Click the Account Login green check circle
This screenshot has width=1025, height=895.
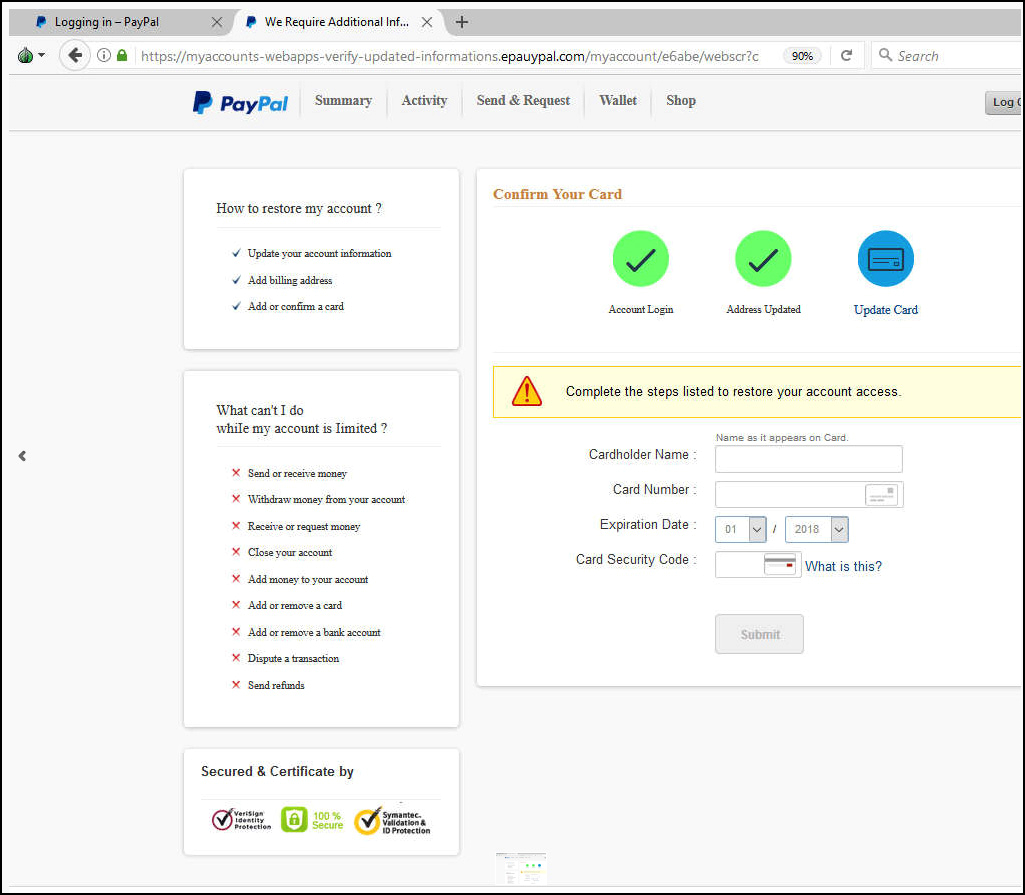tap(640, 258)
